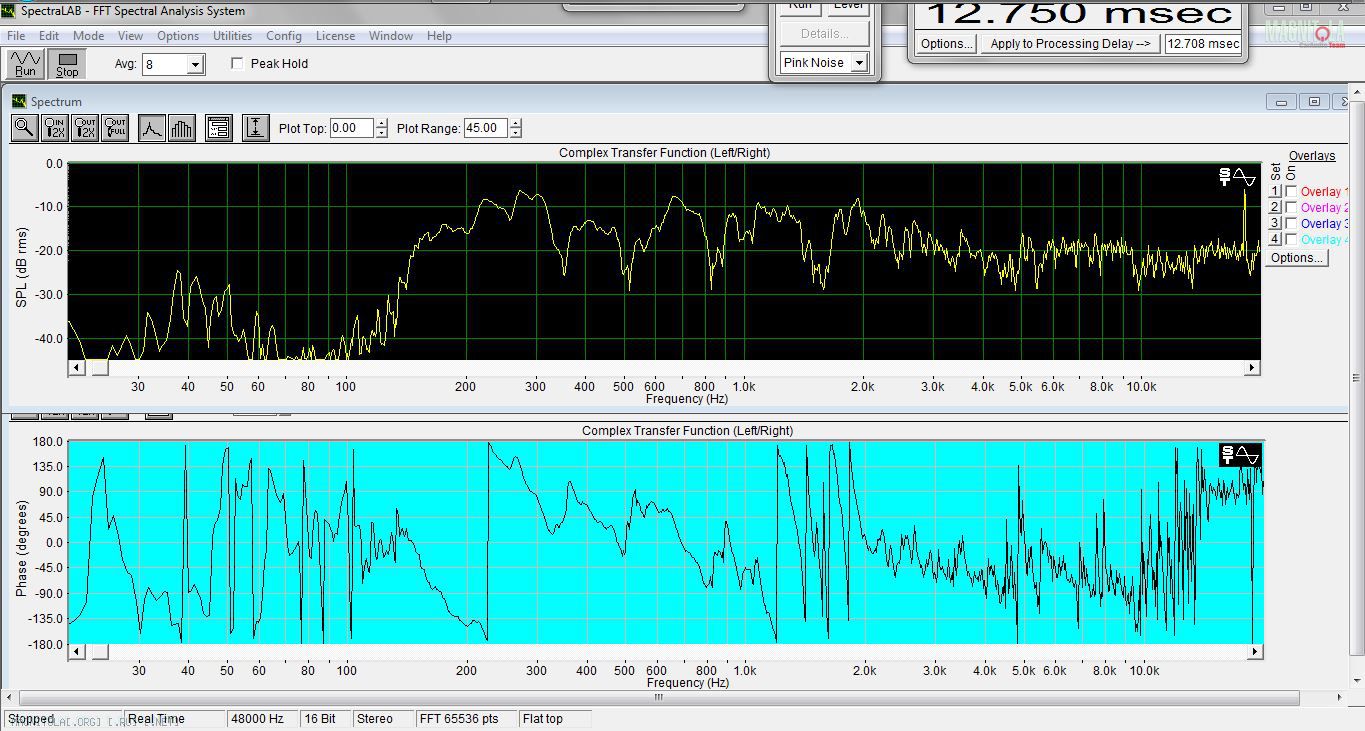Click Set overlay 4 button
The width and height of the screenshot is (1365, 731).
[1275, 239]
